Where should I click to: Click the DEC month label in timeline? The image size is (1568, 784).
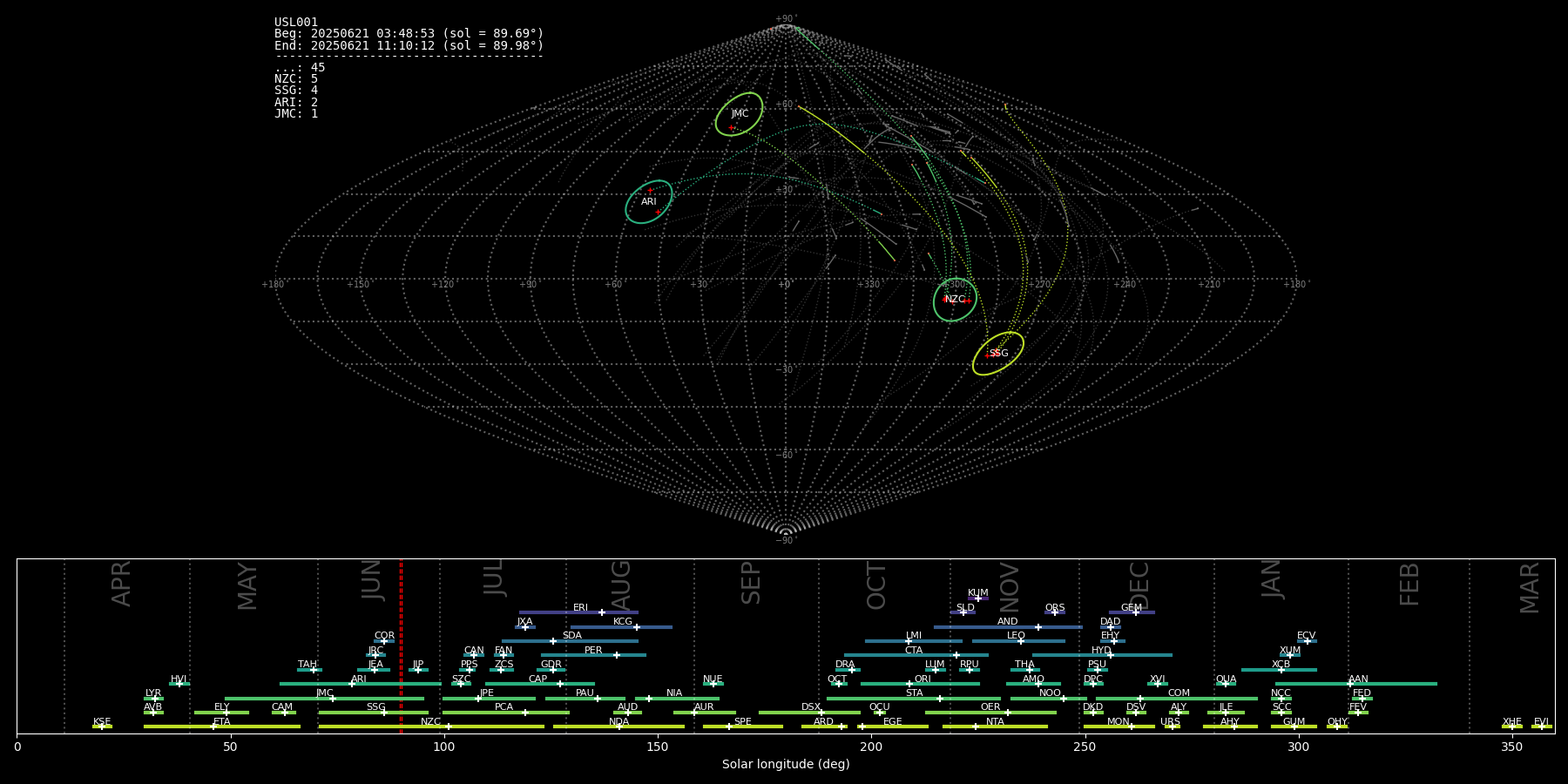tap(1139, 585)
